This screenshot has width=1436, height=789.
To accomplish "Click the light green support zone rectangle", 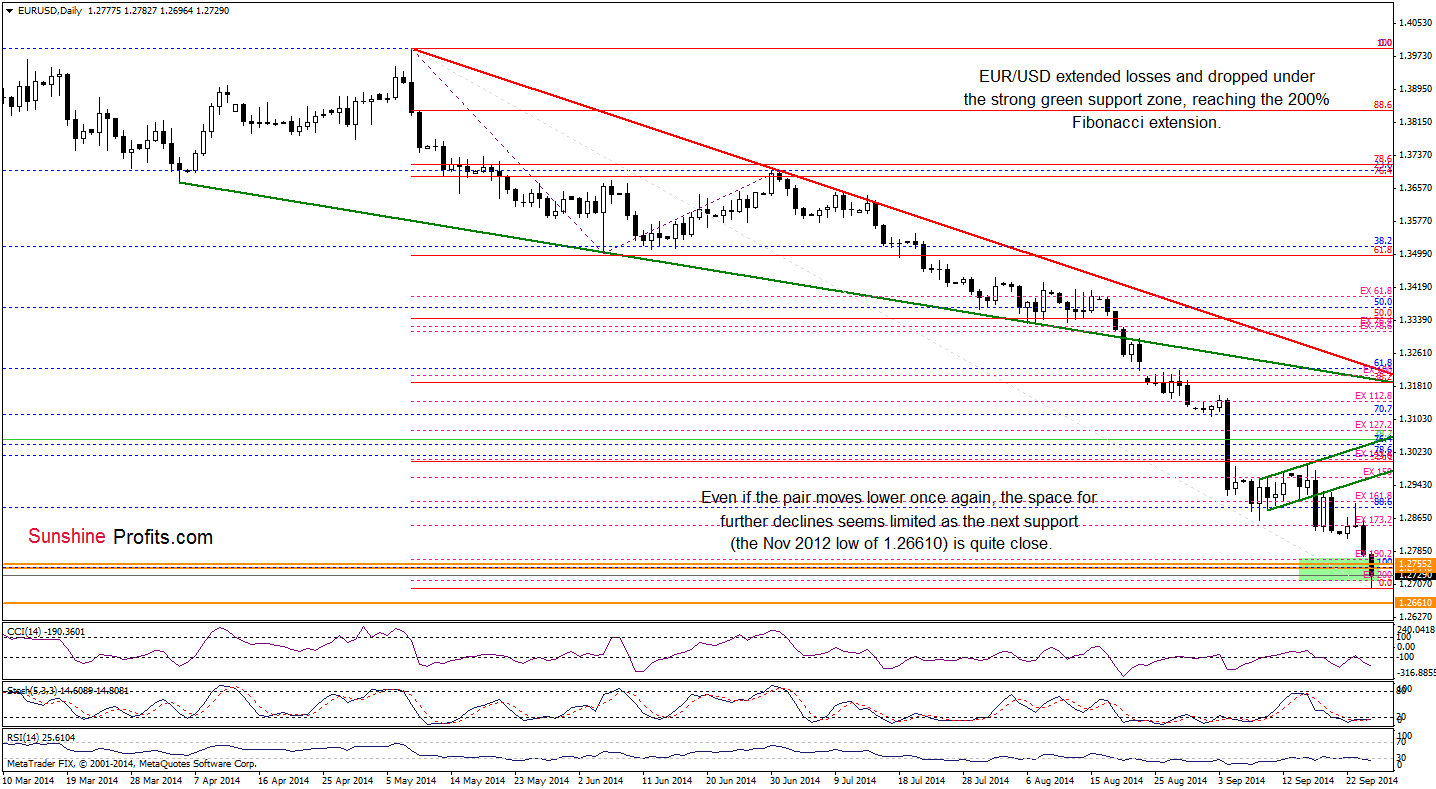I will click(x=1337, y=570).
